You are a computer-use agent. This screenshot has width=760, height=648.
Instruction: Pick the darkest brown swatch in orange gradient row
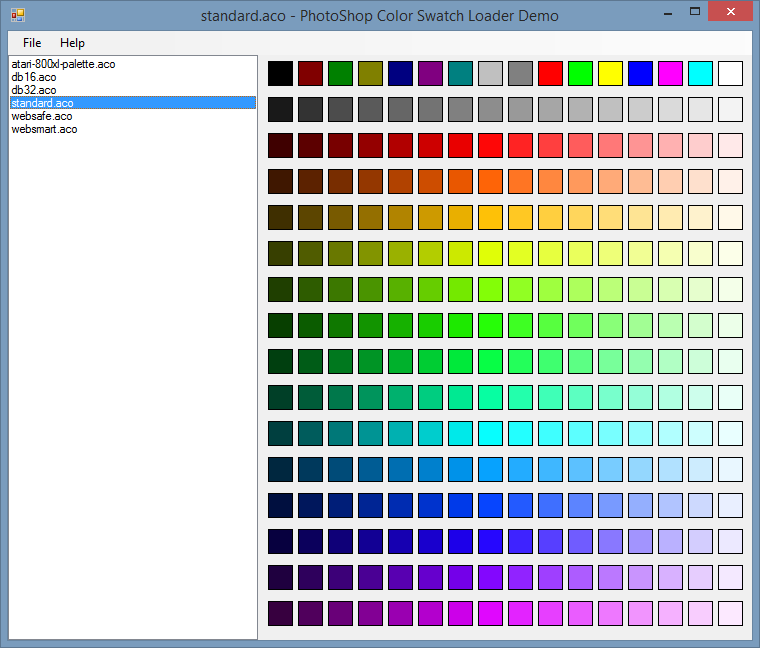[x=280, y=181]
